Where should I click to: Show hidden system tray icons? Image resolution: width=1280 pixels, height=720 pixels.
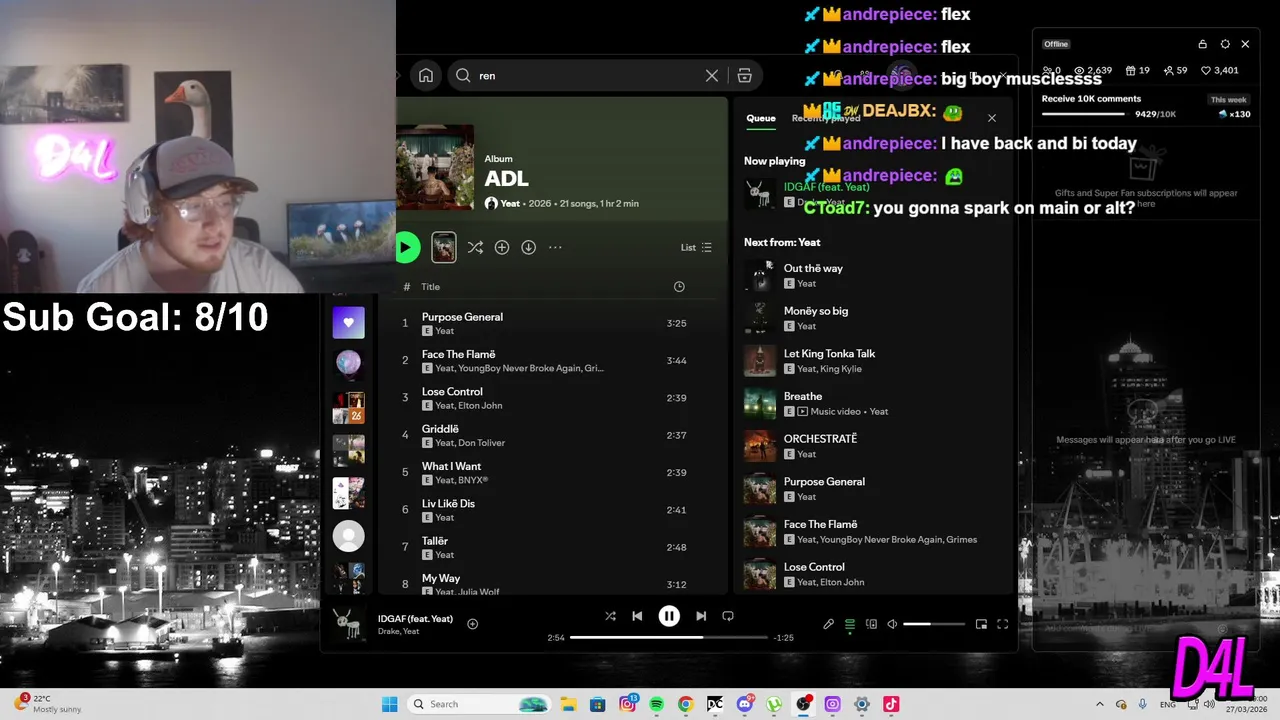point(1100,704)
